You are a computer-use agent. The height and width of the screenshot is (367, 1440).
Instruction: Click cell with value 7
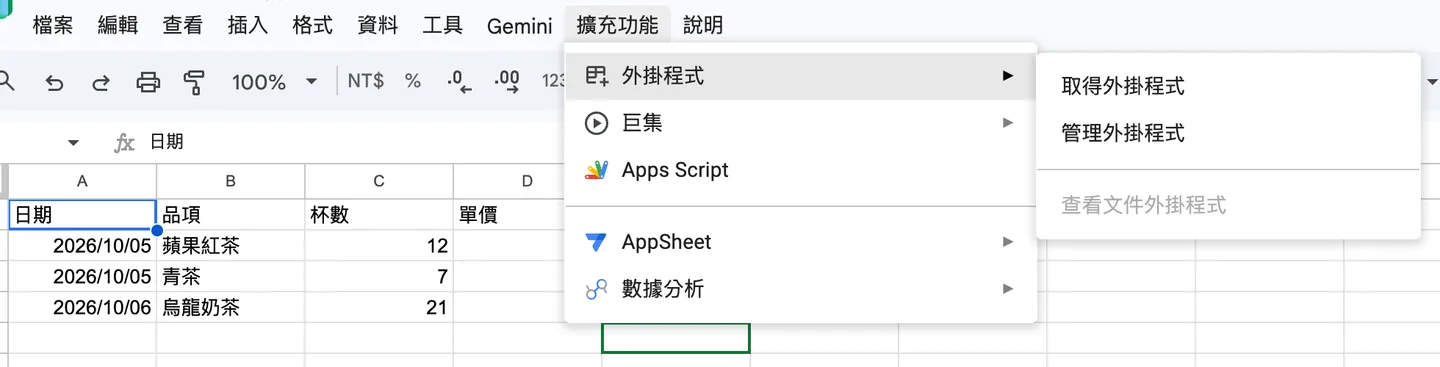click(x=379, y=276)
